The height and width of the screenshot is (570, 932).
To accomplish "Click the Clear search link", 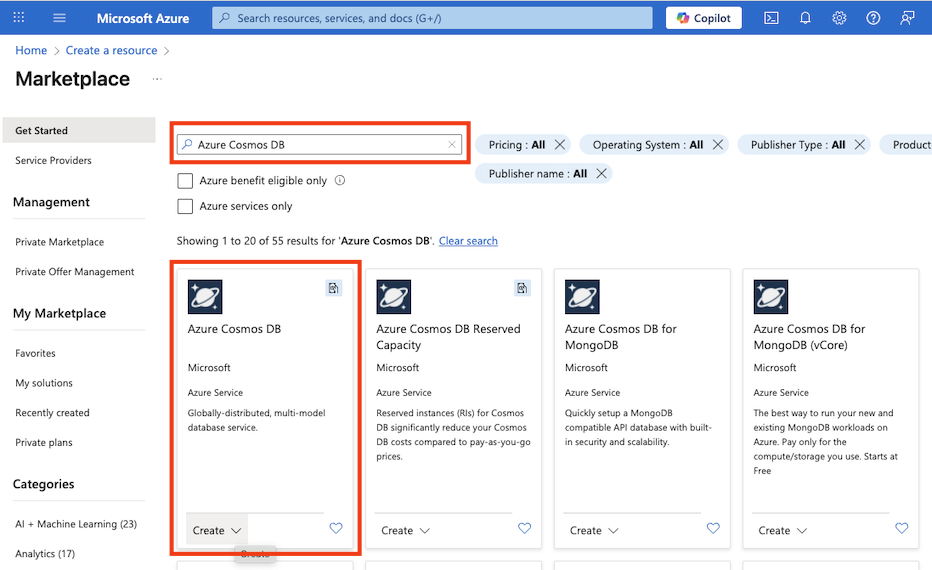I will point(468,241).
